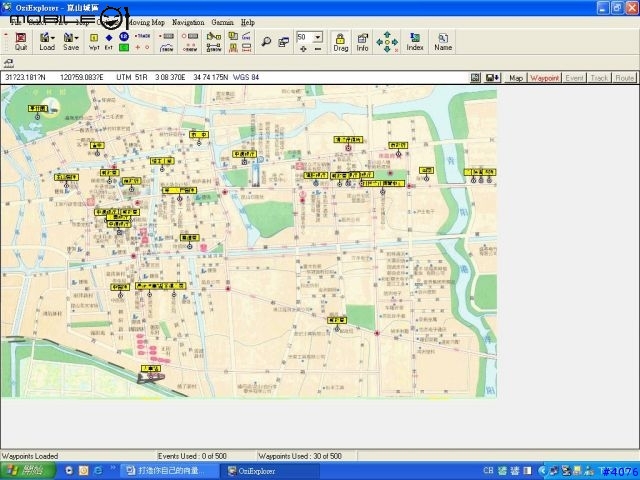Select the magnifier zoom tool

(x=267, y=41)
